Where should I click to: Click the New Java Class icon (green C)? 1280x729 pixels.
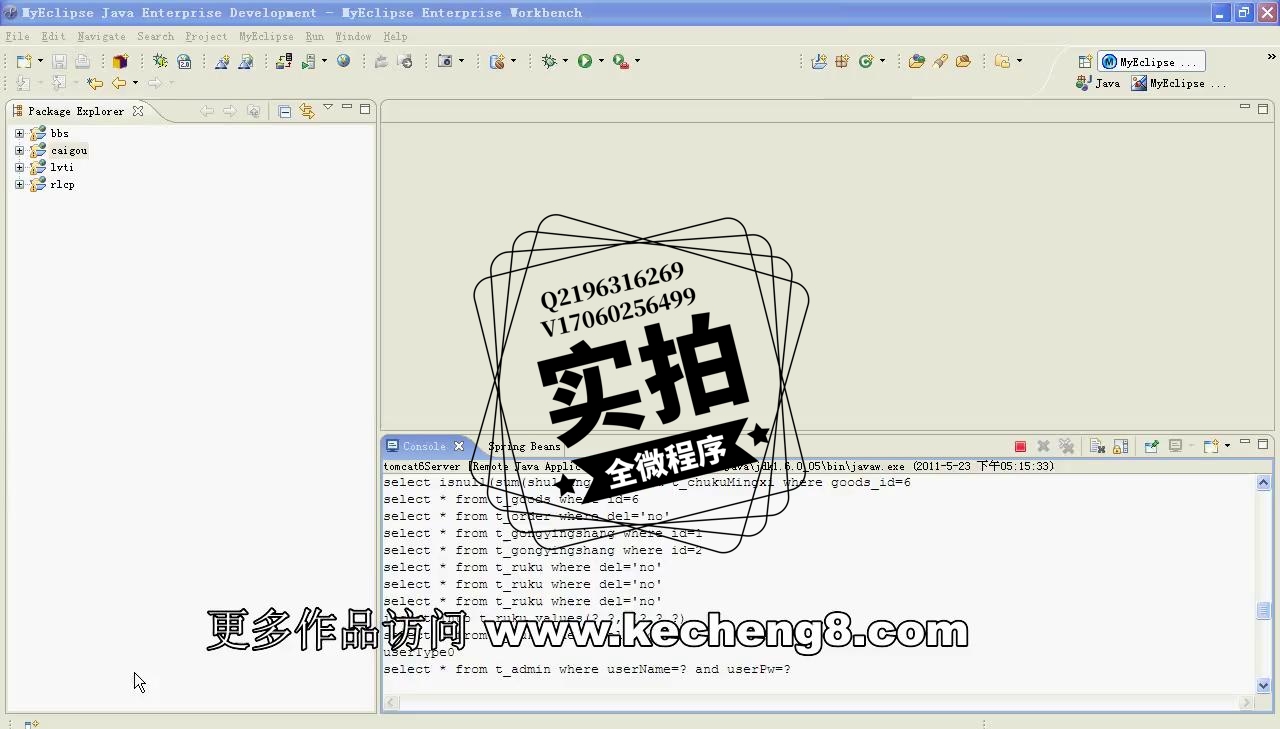pyautogui.click(x=866, y=61)
